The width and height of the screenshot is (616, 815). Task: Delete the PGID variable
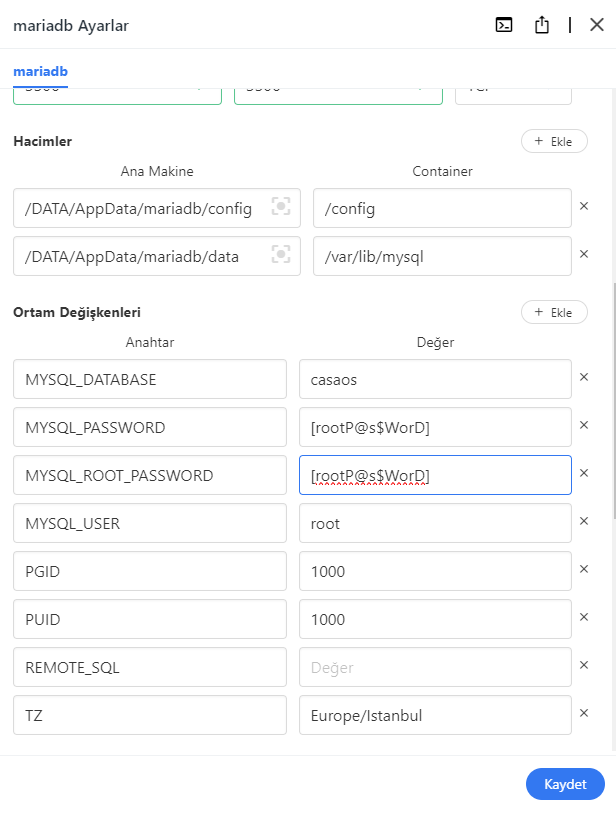point(584,569)
